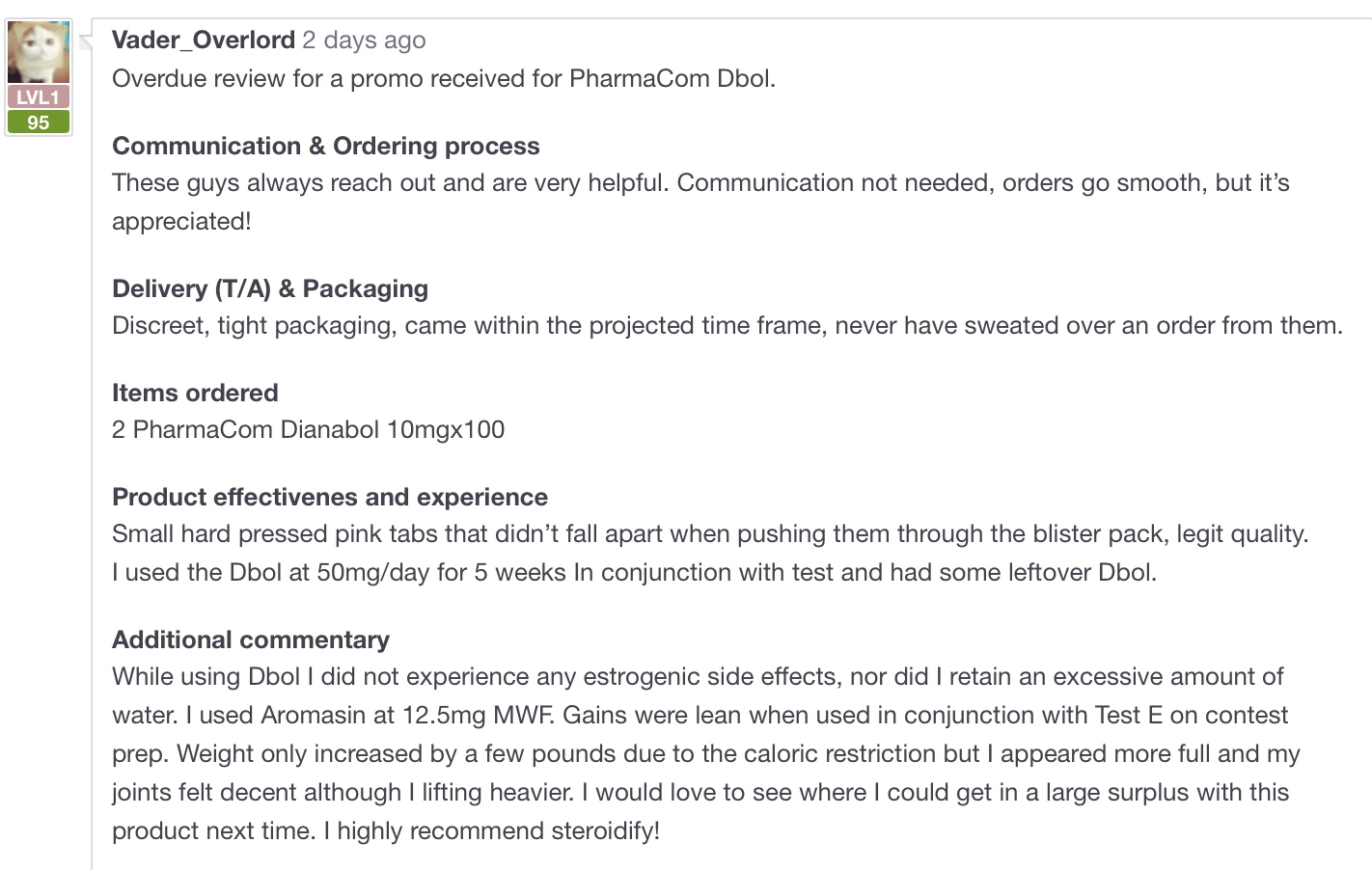Image resolution: width=1372 pixels, height=870 pixels.
Task: Click the '2 PharmaCom Dianabol 10mgx100' text
Action: [309, 429]
